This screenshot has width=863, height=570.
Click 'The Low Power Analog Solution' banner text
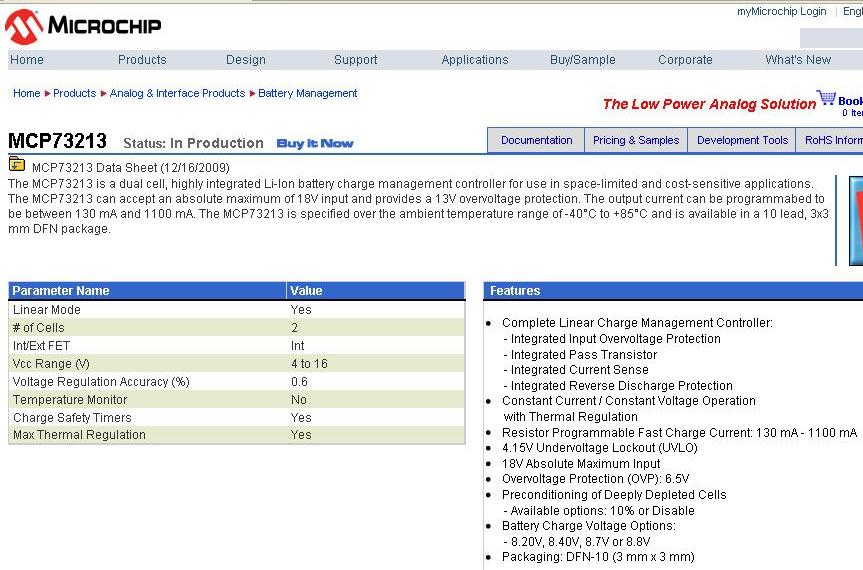tap(709, 104)
